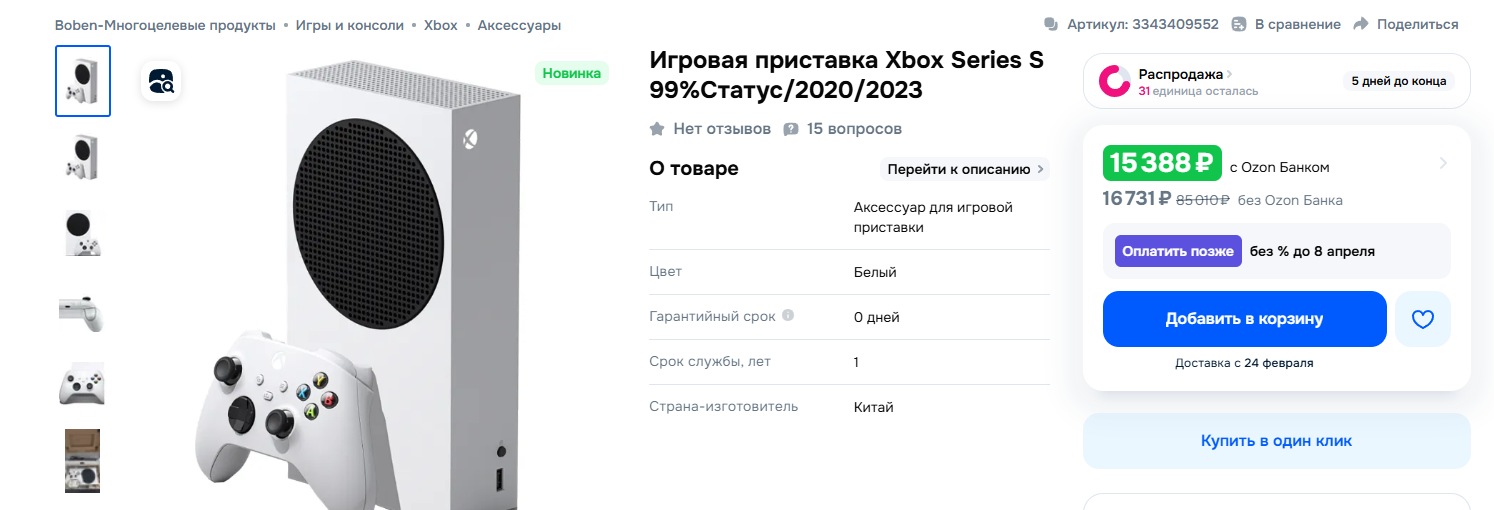This screenshot has height=510, width=1494.
Task: Click the info icon beside Гарантийный срок
Action: coord(788,316)
